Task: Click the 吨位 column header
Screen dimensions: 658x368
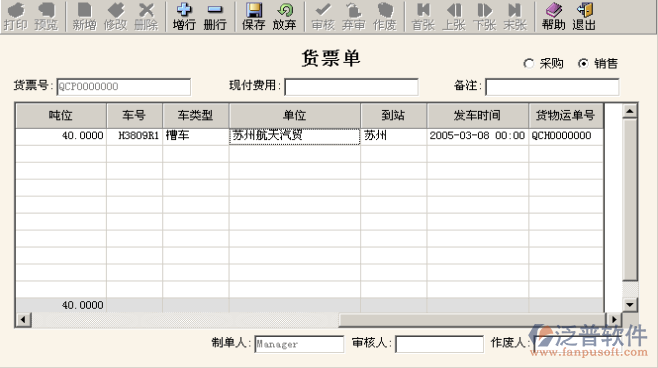Action: coord(61,115)
